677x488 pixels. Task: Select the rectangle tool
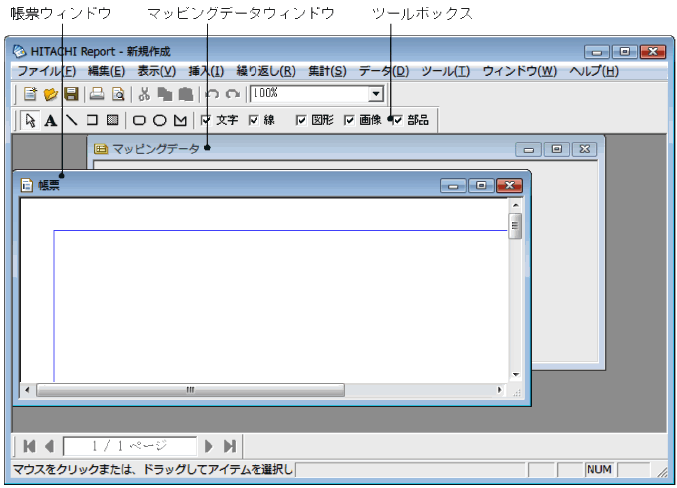pyautogui.click(x=92, y=120)
